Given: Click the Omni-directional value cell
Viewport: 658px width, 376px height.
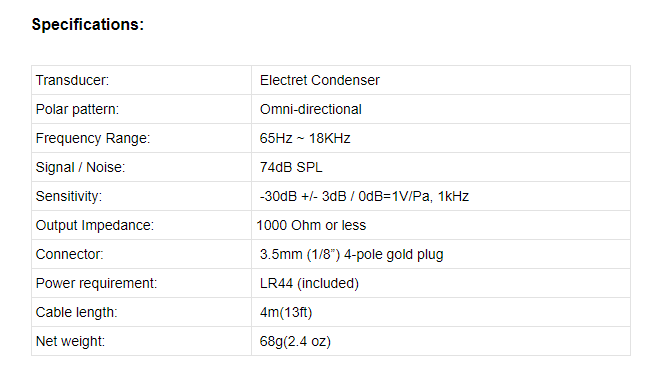Looking at the screenshot, I should [x=441, y=109].
